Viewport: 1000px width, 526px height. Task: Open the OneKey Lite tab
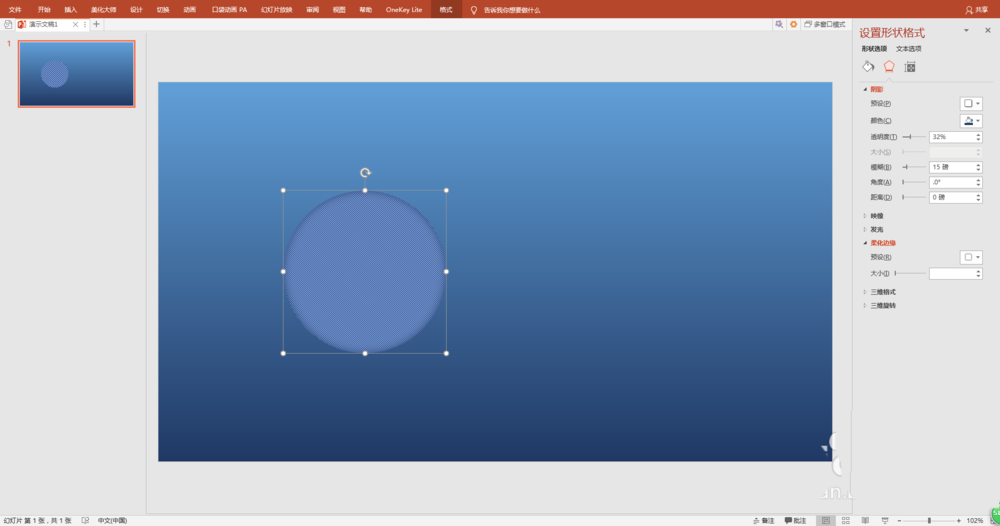tap(404, 10)
